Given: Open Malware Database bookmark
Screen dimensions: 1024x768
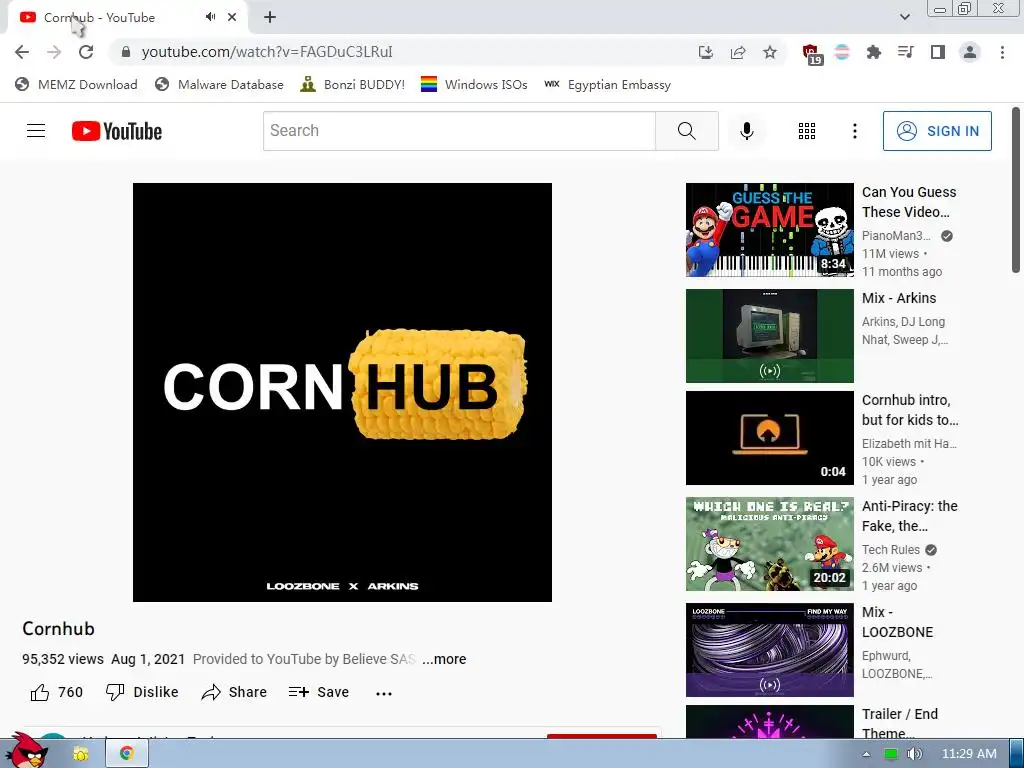Looking at the screenshot, I should (219, 84).
